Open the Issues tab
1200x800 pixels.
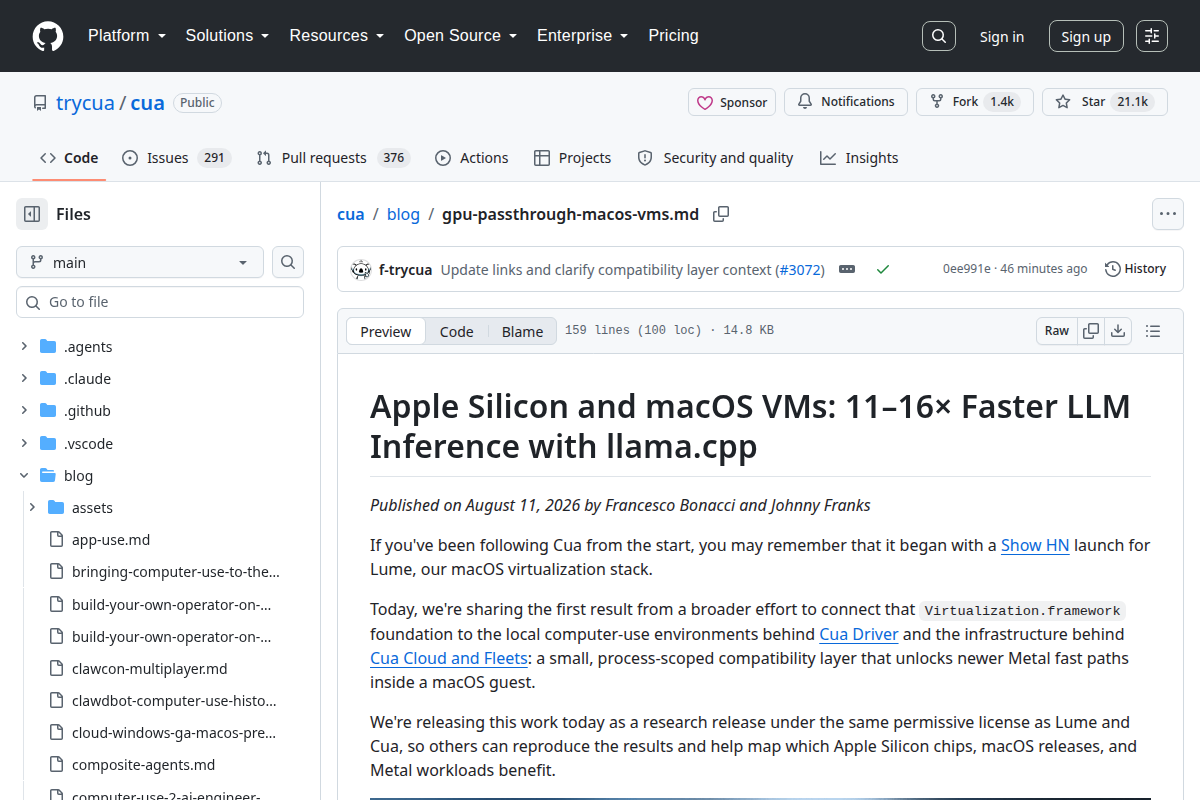176,158
